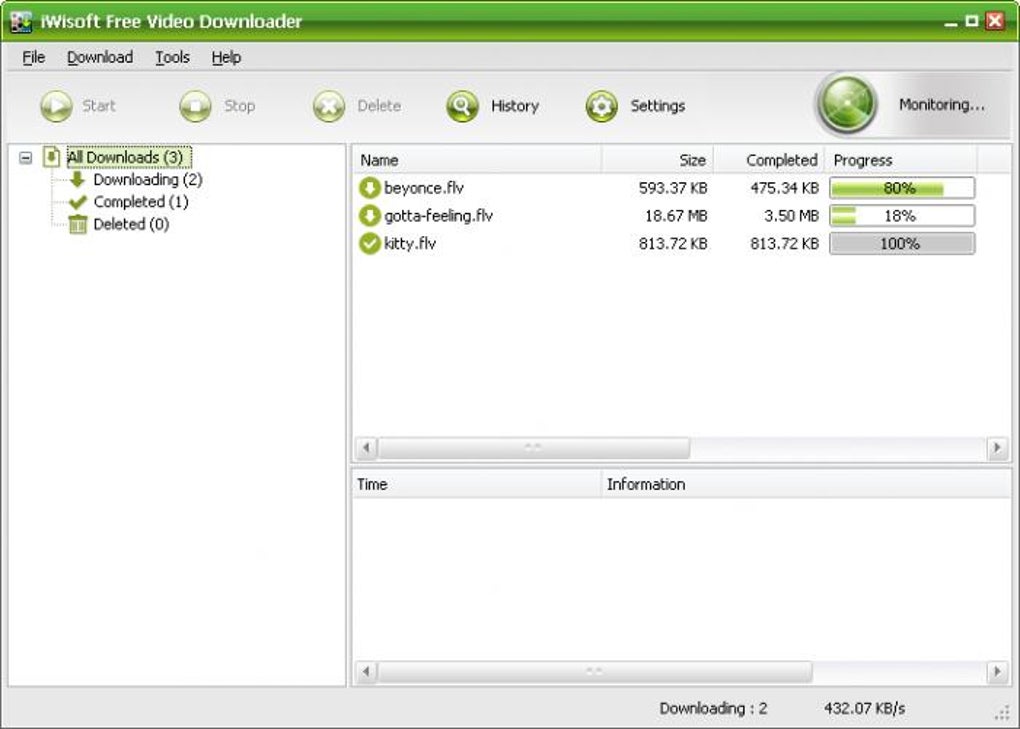
Task: Click the 80% progress bar for beyonce.flv
Action: (902, 188)
